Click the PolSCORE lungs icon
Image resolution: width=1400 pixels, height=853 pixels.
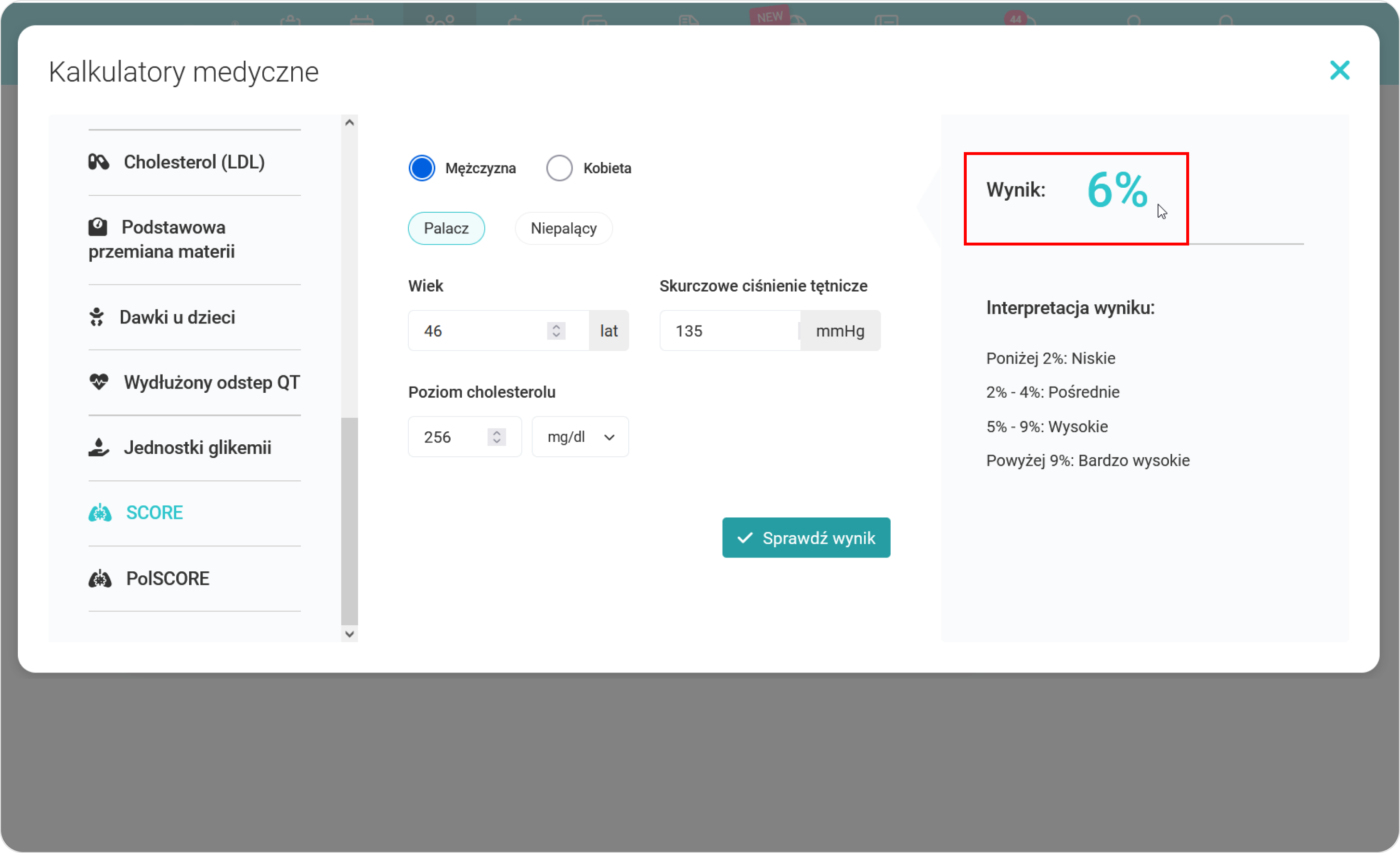(100, 579)
